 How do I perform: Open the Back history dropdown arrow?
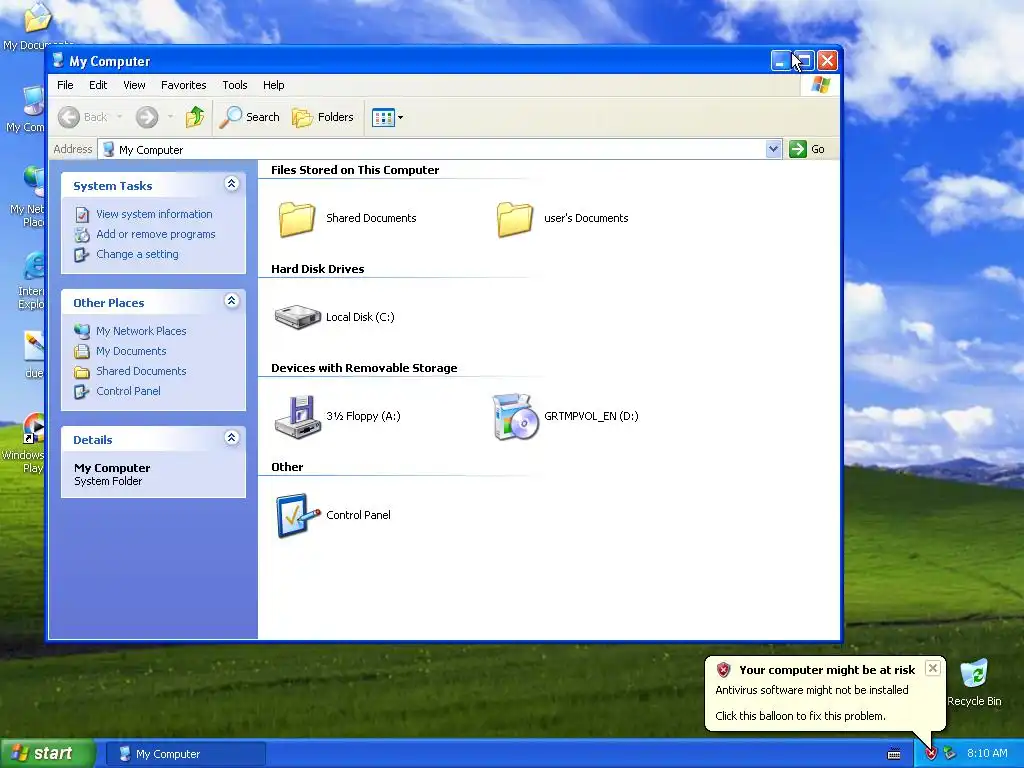tap(120, 117)
